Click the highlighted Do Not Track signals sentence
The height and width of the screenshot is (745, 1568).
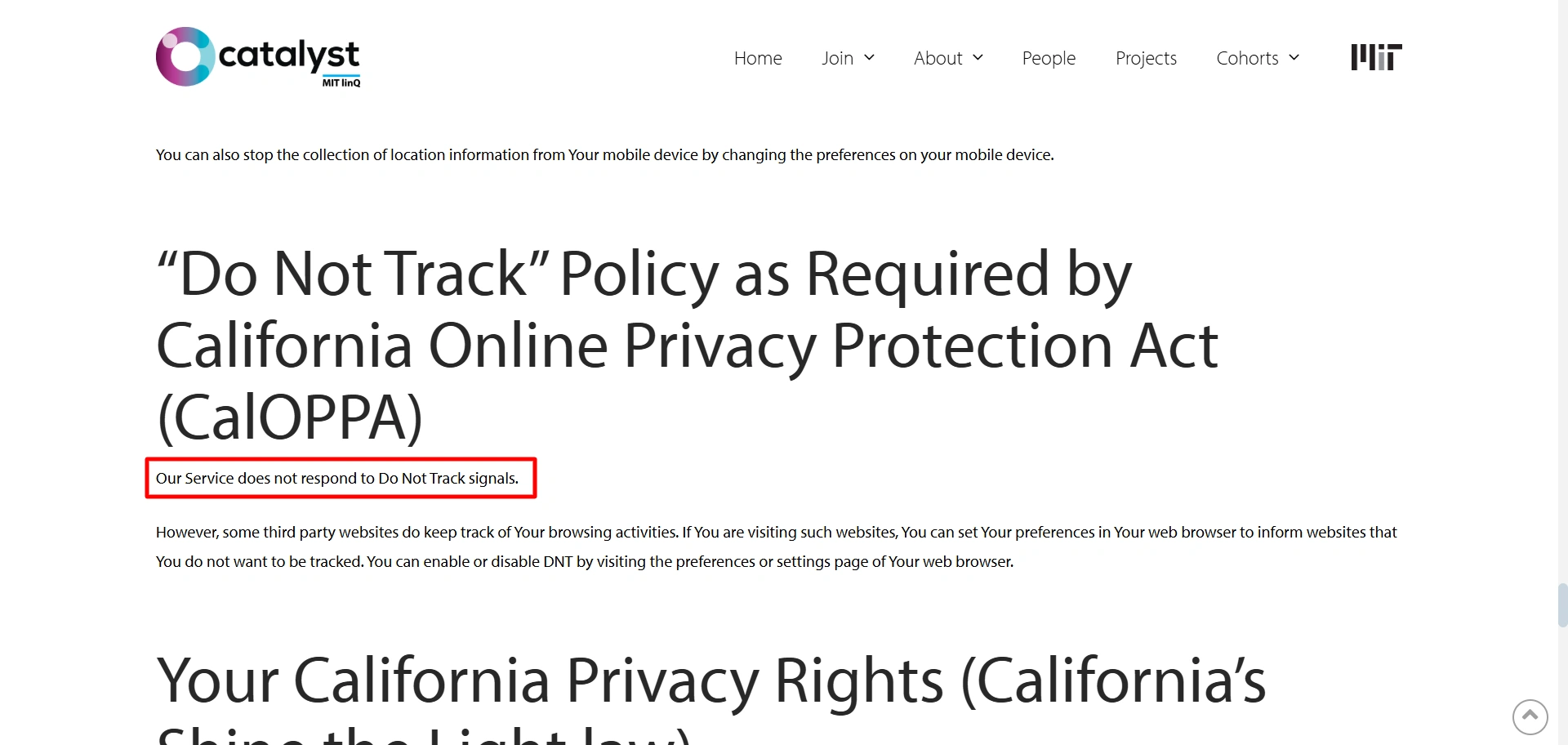click(x=337, y=478)
